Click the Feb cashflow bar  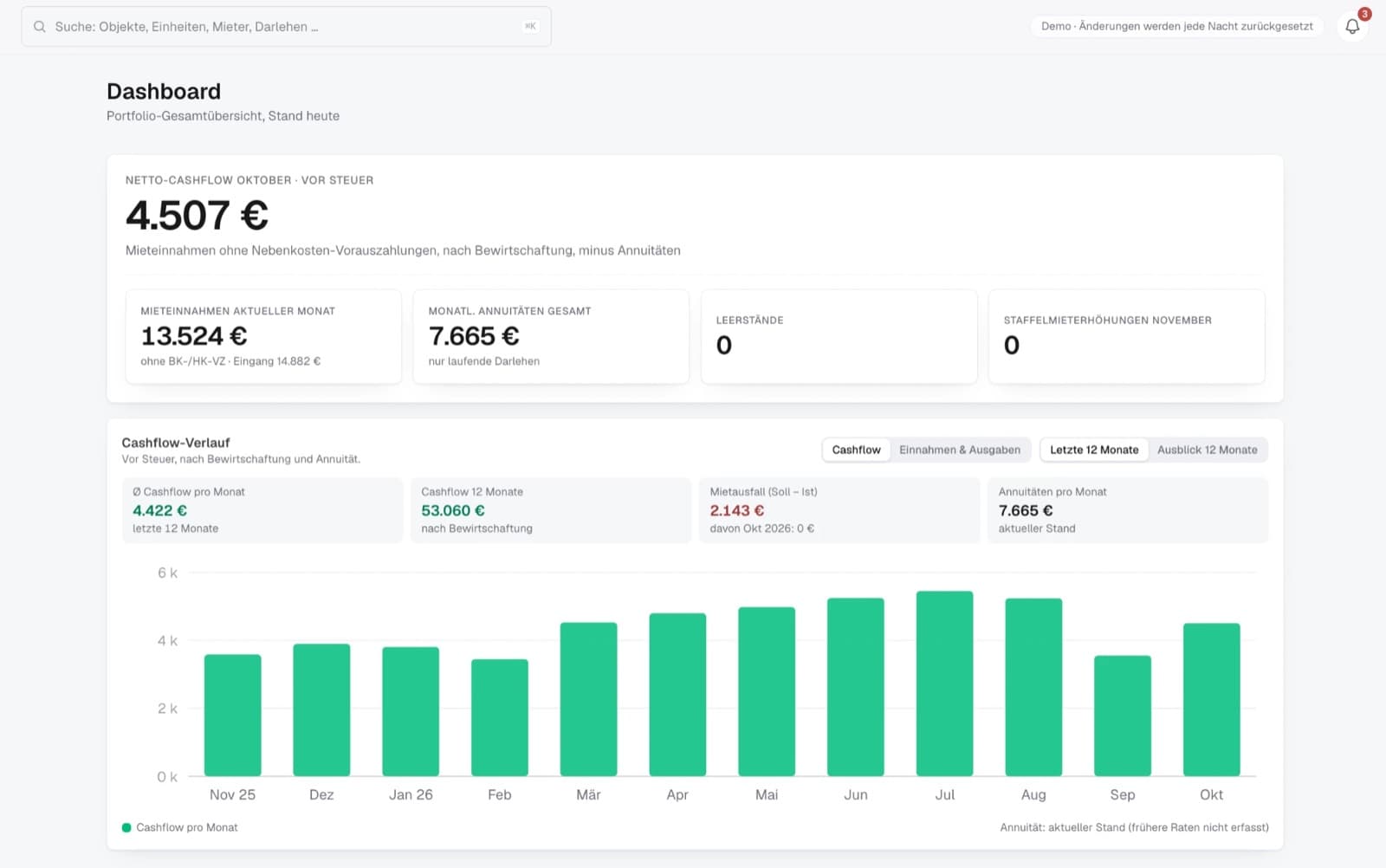[500, 718]
